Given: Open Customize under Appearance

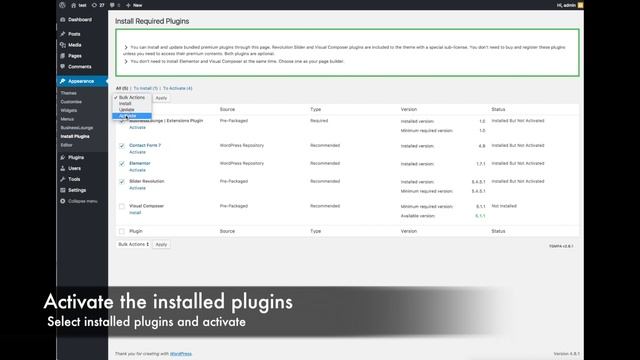Looking at the screenshot, I should tap(71, 102).
